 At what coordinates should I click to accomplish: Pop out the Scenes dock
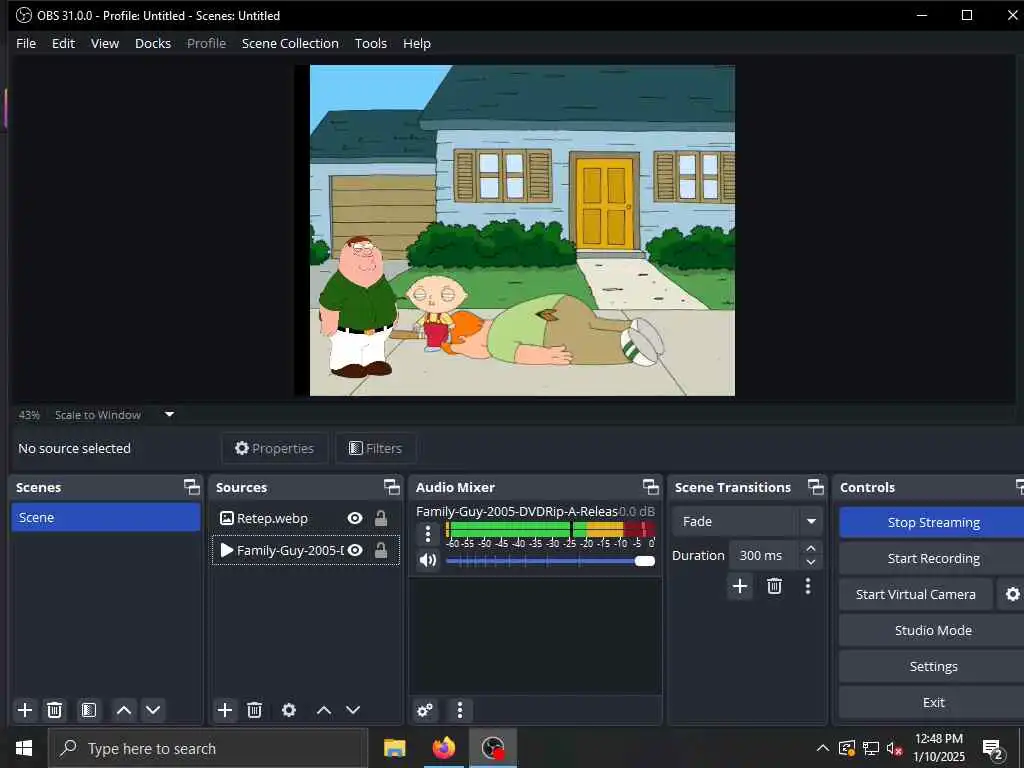191,487
